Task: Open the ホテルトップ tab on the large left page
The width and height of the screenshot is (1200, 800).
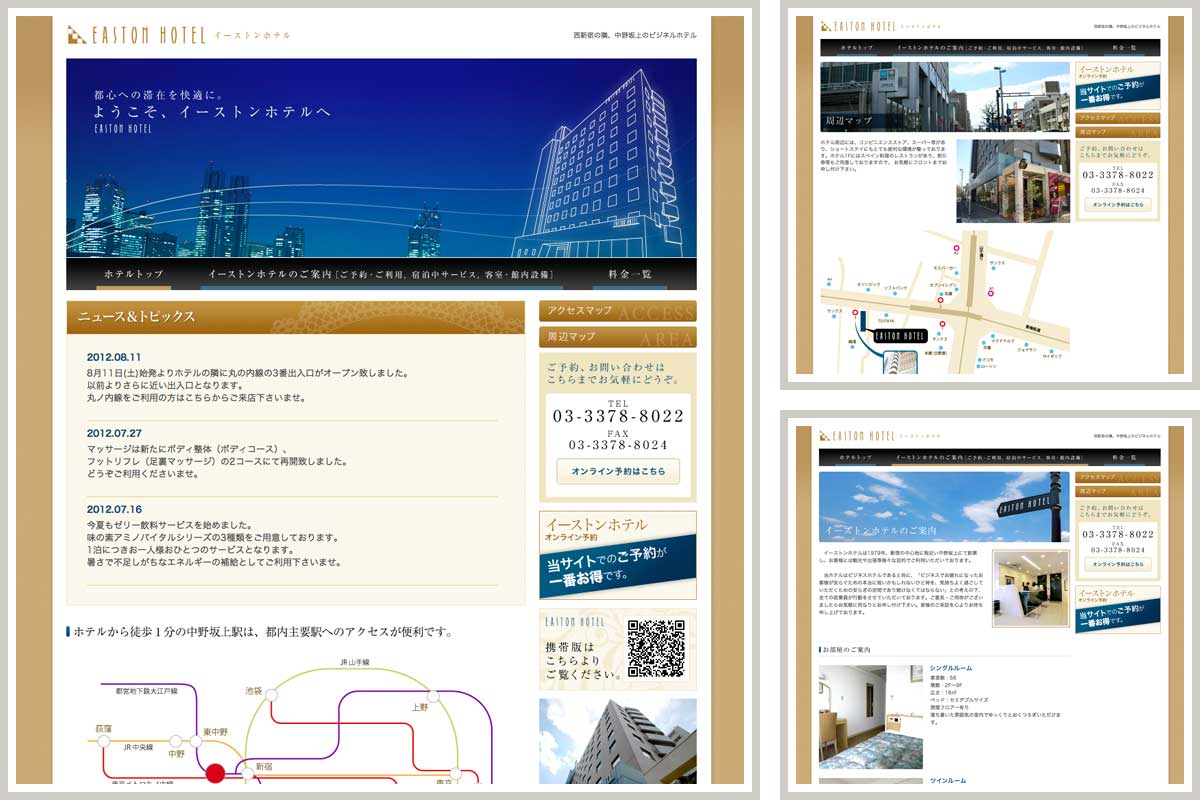Action: point(133,274)
